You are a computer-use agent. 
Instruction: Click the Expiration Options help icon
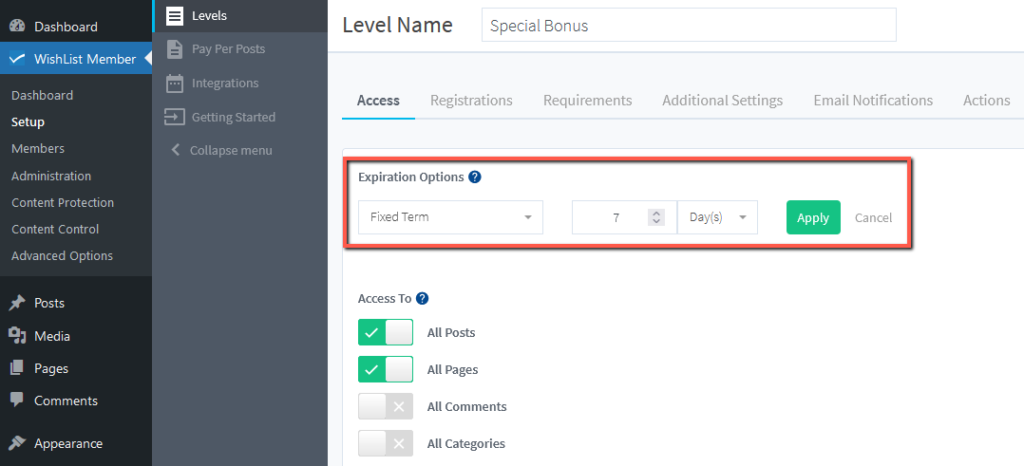[x=475, y=177]
